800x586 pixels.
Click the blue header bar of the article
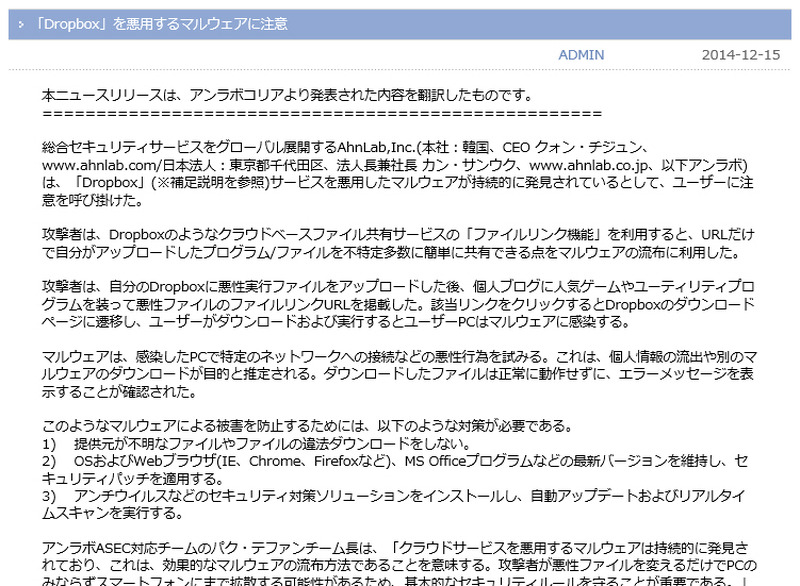click(500, 24)
